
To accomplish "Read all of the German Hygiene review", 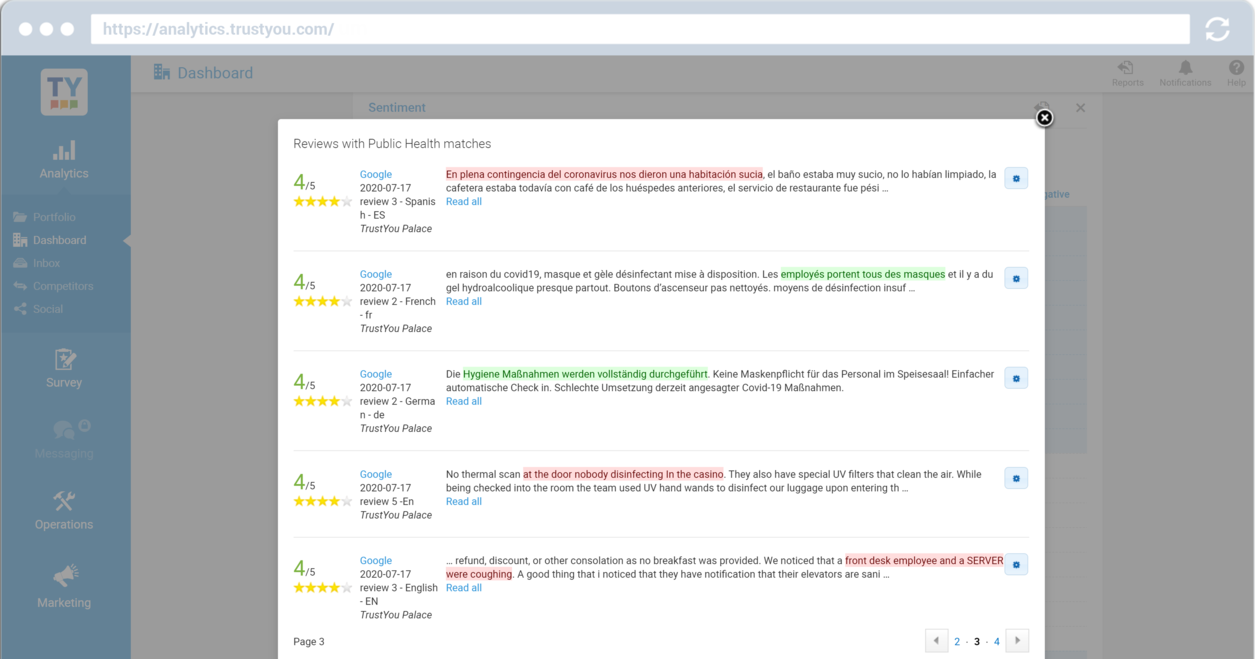I will pyautogui.click(x=463, y=402).
